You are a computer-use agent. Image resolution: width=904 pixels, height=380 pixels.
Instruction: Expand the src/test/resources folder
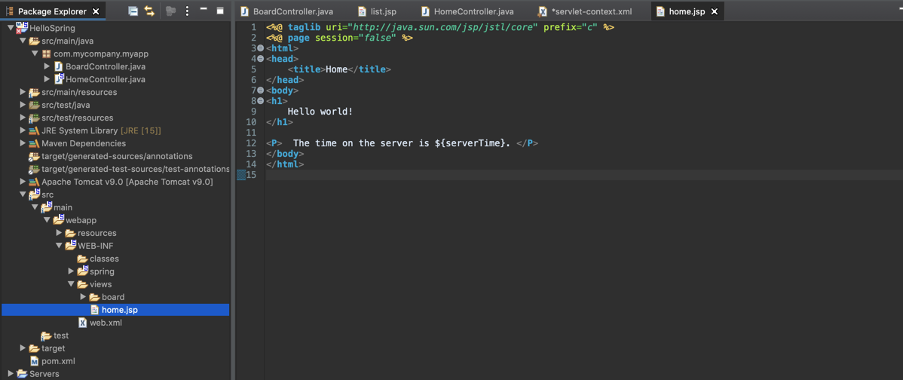pyautogui.click(x=22, y=118)
